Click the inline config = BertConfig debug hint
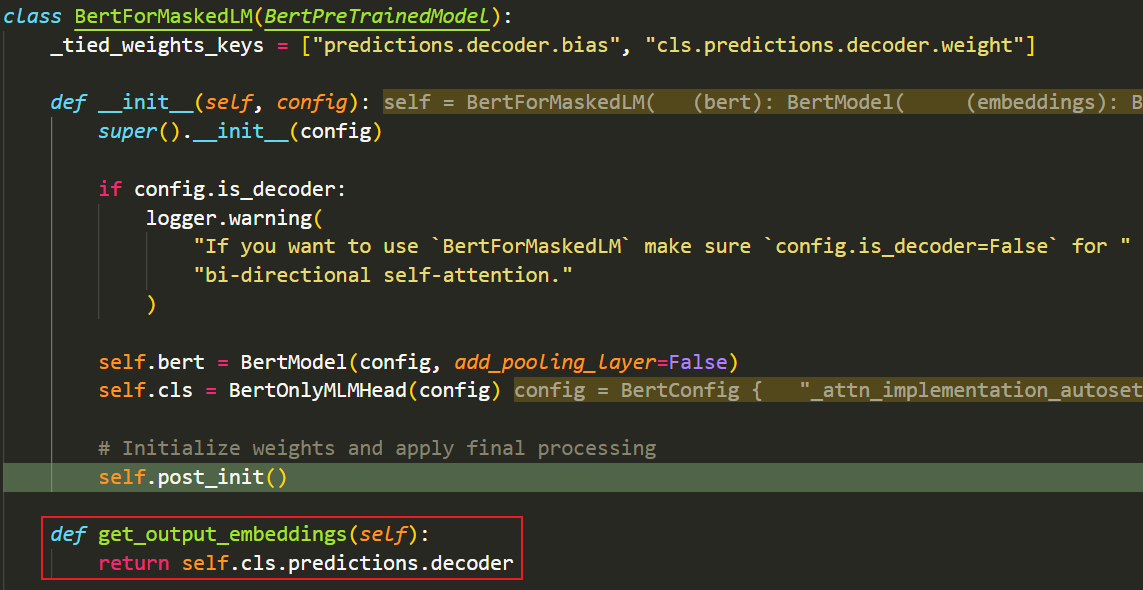 (x=829, y=390)
